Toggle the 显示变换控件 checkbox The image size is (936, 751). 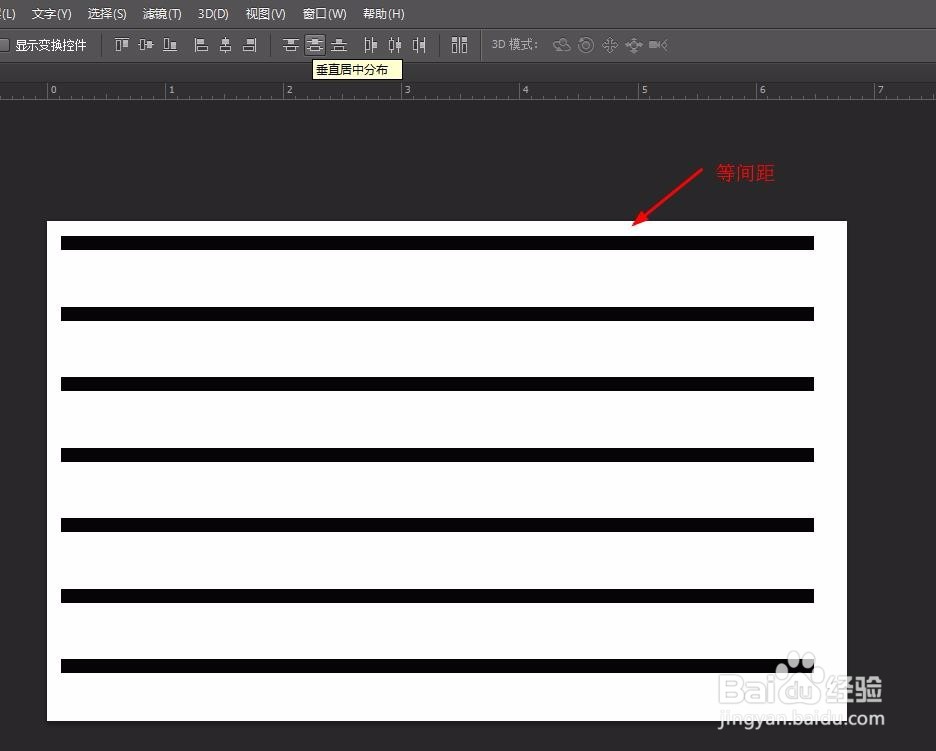click(4, 45)
